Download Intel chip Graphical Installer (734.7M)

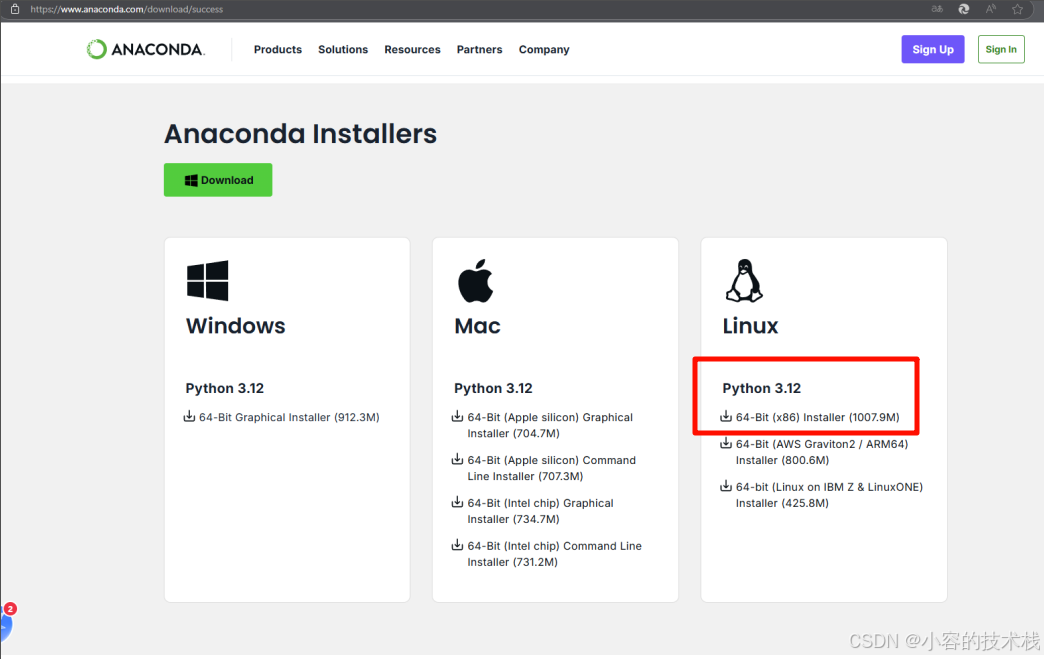[540, 511]
